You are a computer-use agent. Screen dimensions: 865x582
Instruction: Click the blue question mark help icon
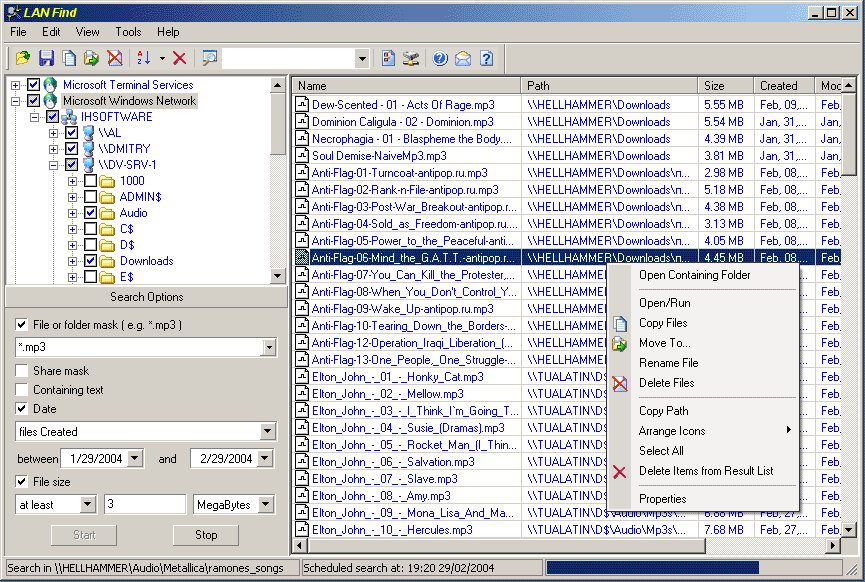440,59
